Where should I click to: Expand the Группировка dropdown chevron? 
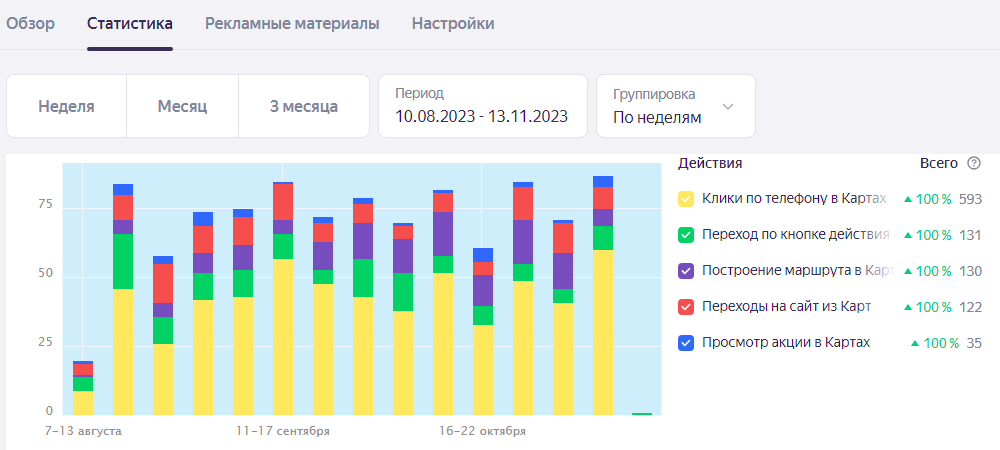coord(728,106)
